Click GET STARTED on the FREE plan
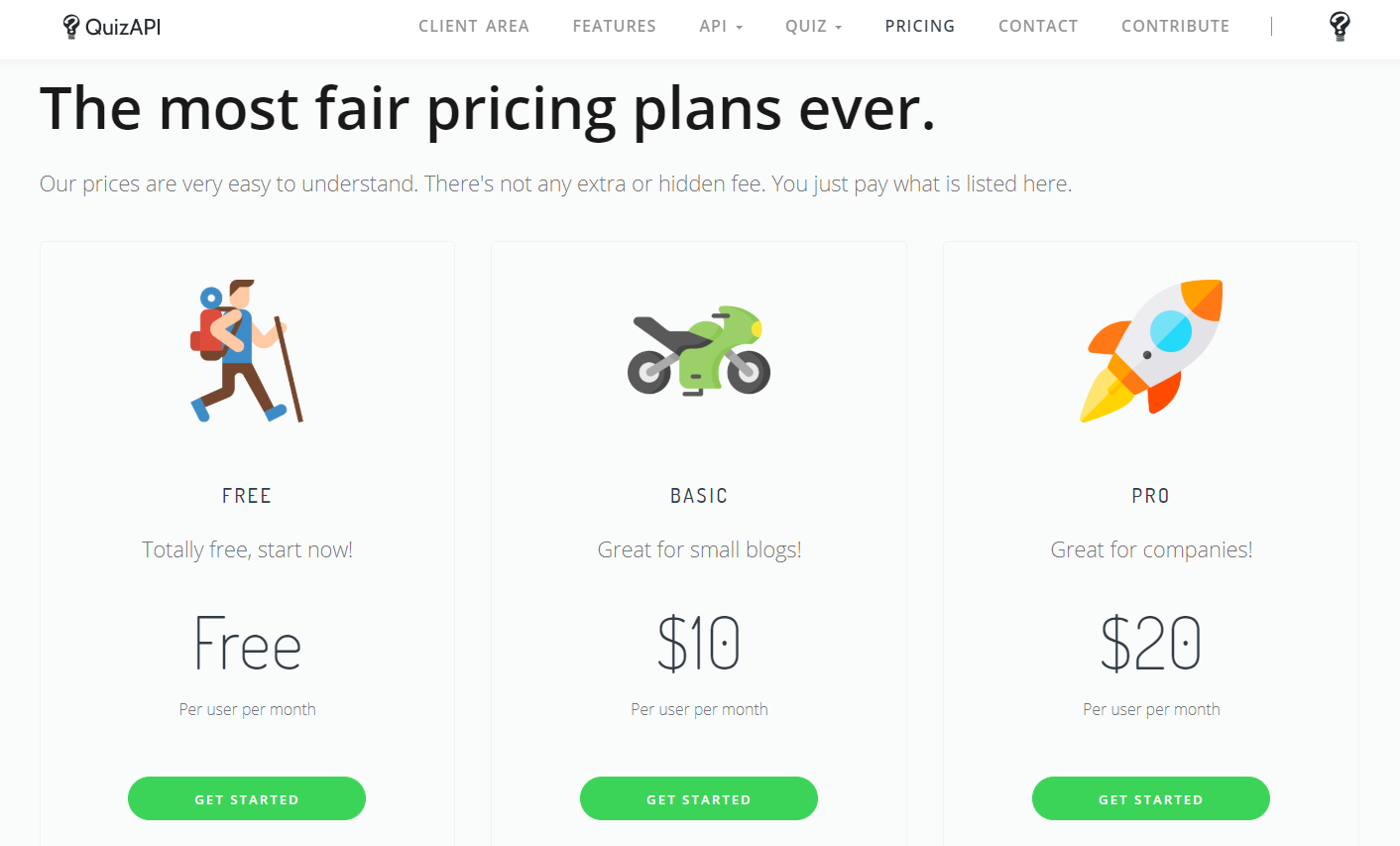 246,798
